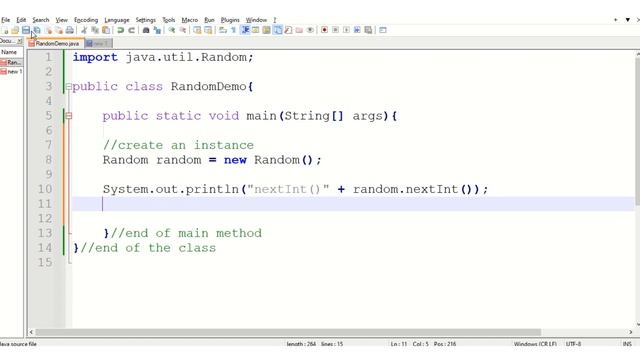
Task: Open the Encoding menu
Action: (x=86, y=20)
